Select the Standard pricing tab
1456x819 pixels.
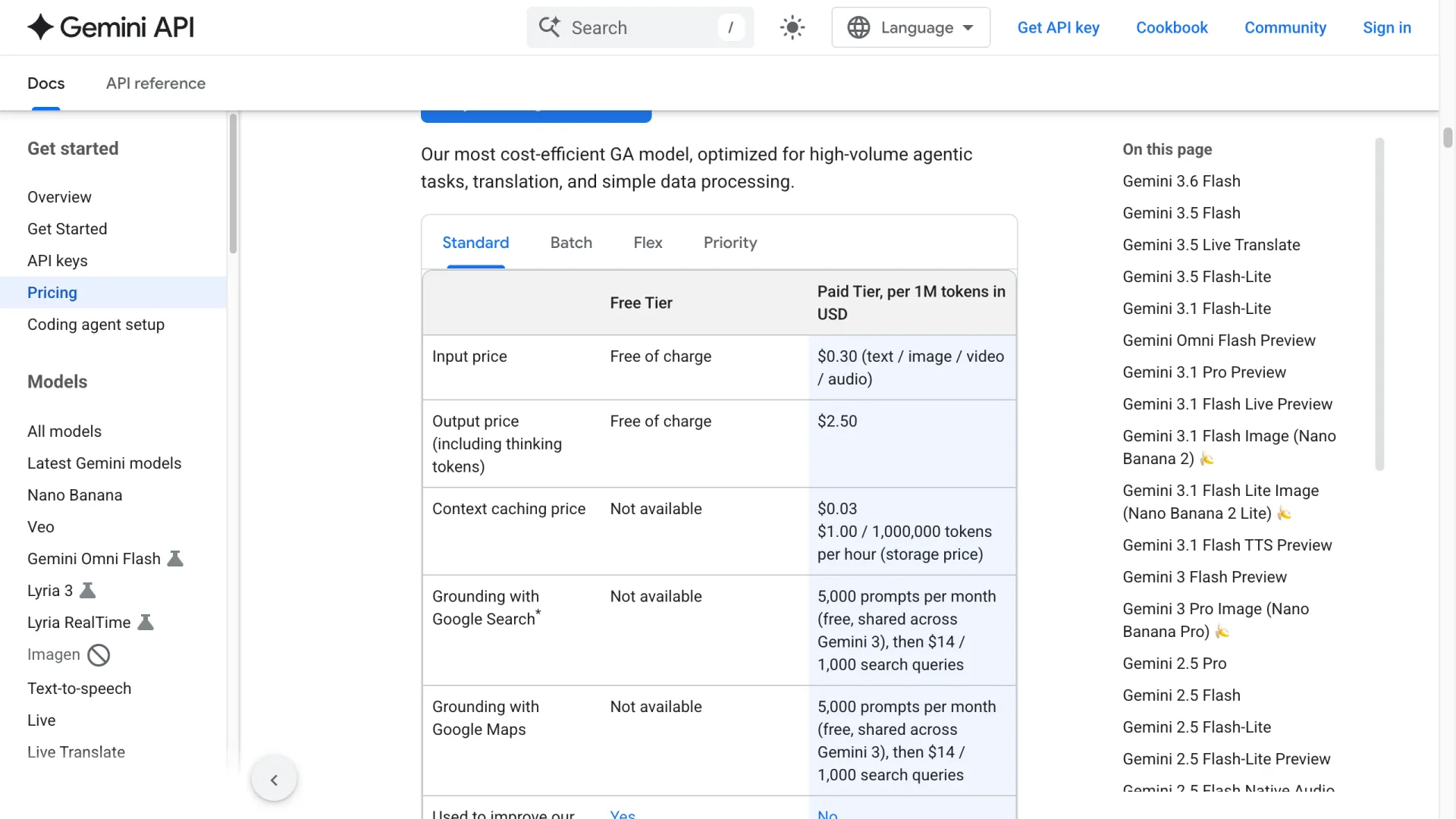pos(475,243)
